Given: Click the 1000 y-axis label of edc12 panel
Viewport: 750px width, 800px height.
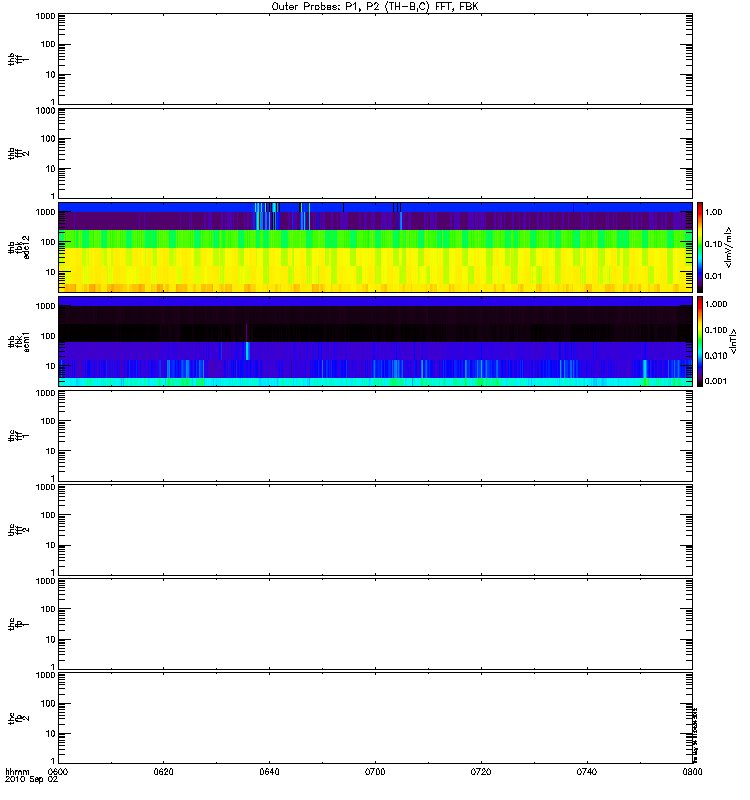Looking at the screenshot, I should coord(45,212).
